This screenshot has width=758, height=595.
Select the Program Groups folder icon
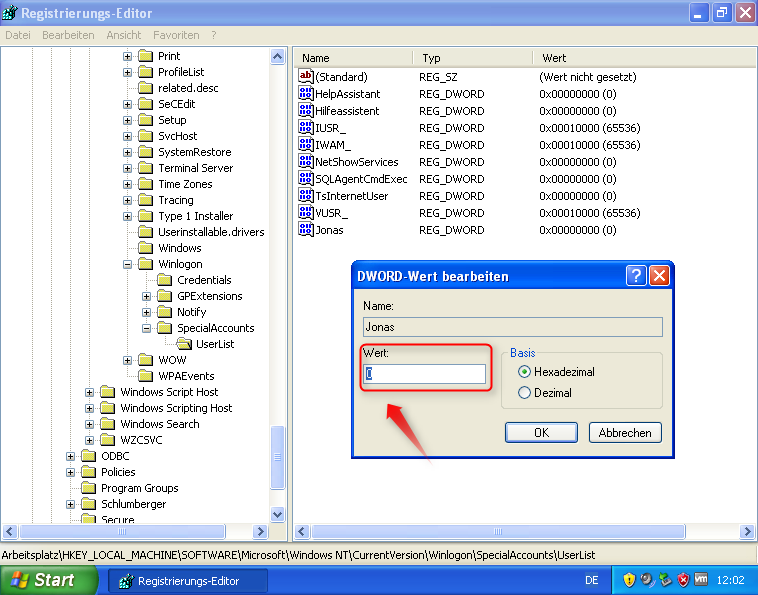point(88,488)
